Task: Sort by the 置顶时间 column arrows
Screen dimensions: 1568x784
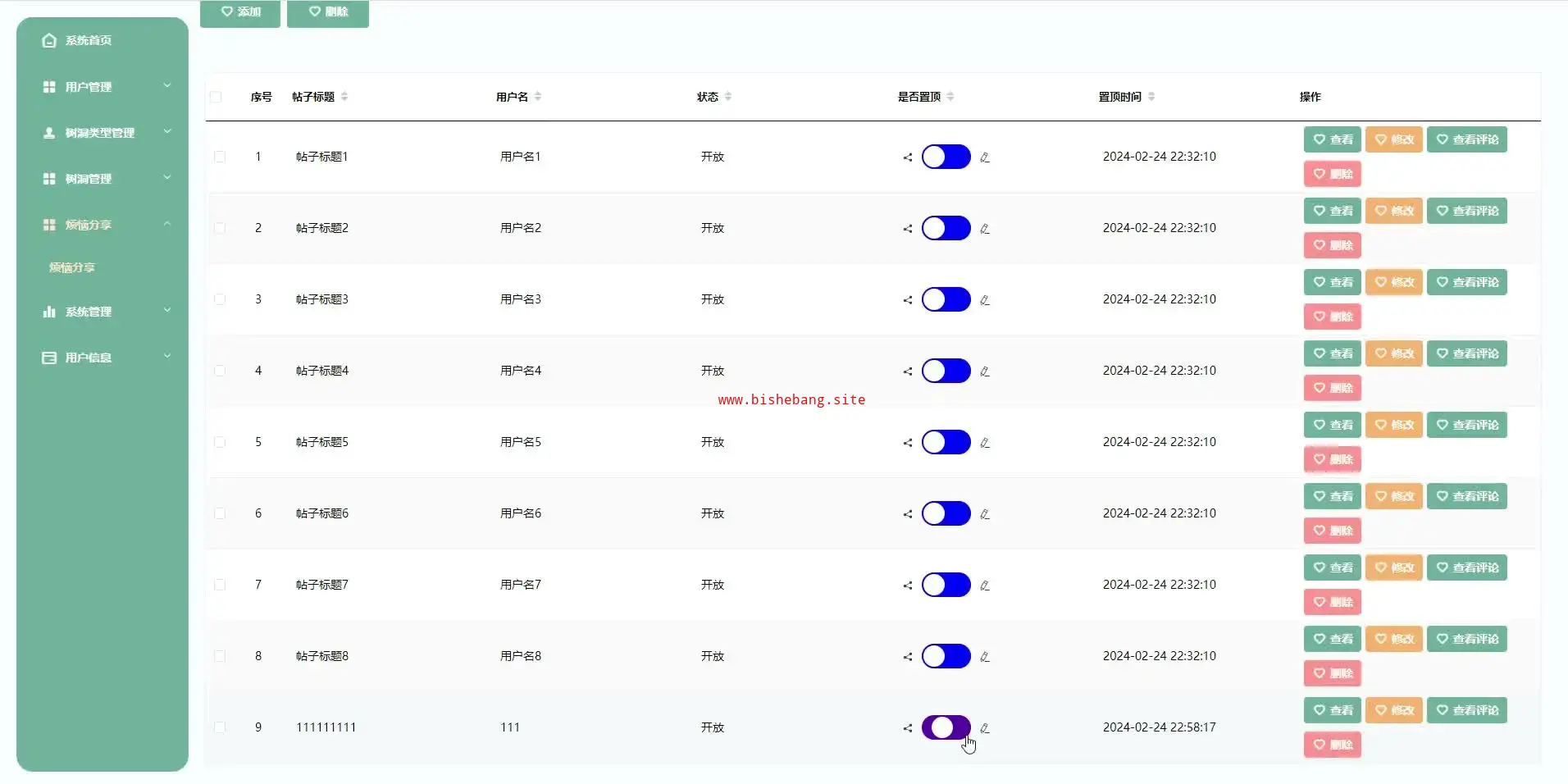Action: click(1151, 97)
